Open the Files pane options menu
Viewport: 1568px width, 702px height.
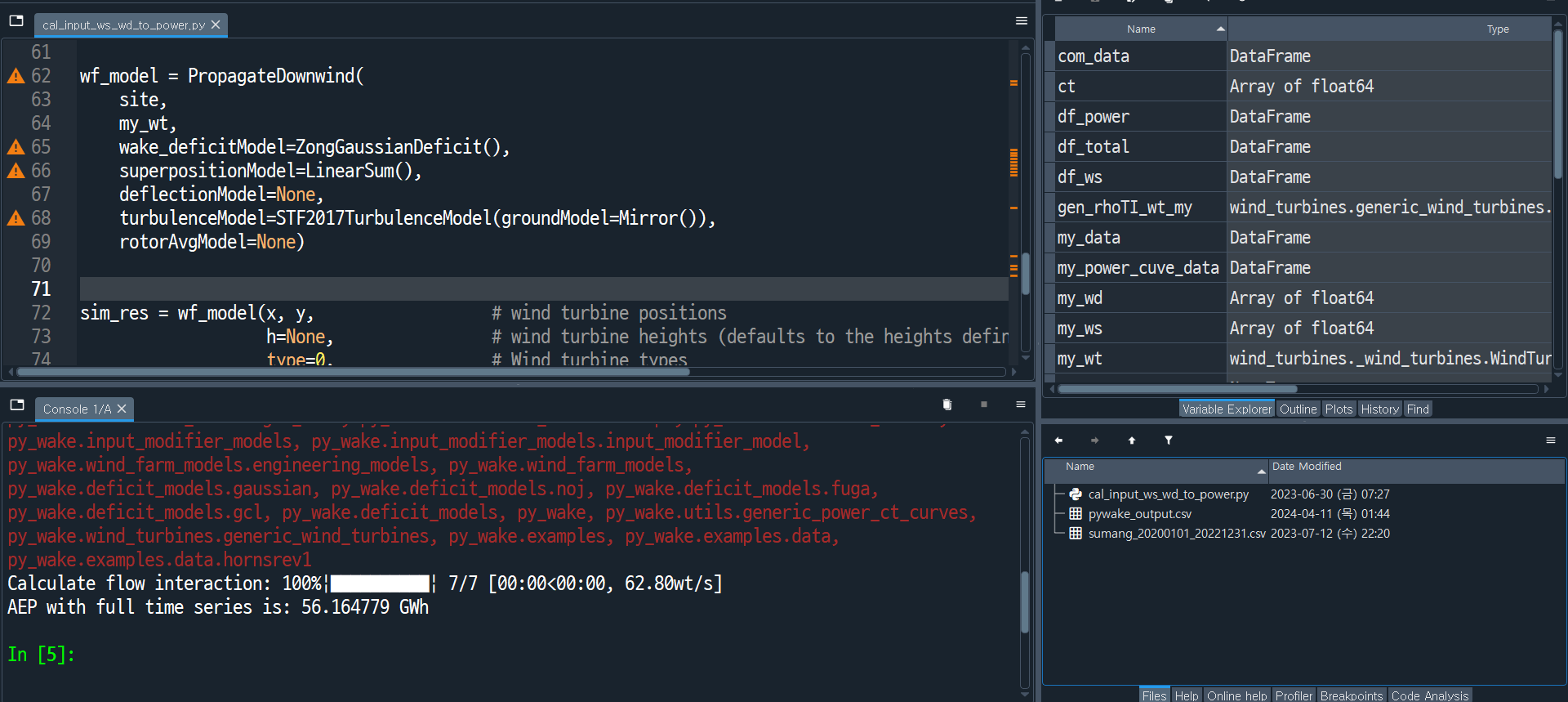[1550, 440]
